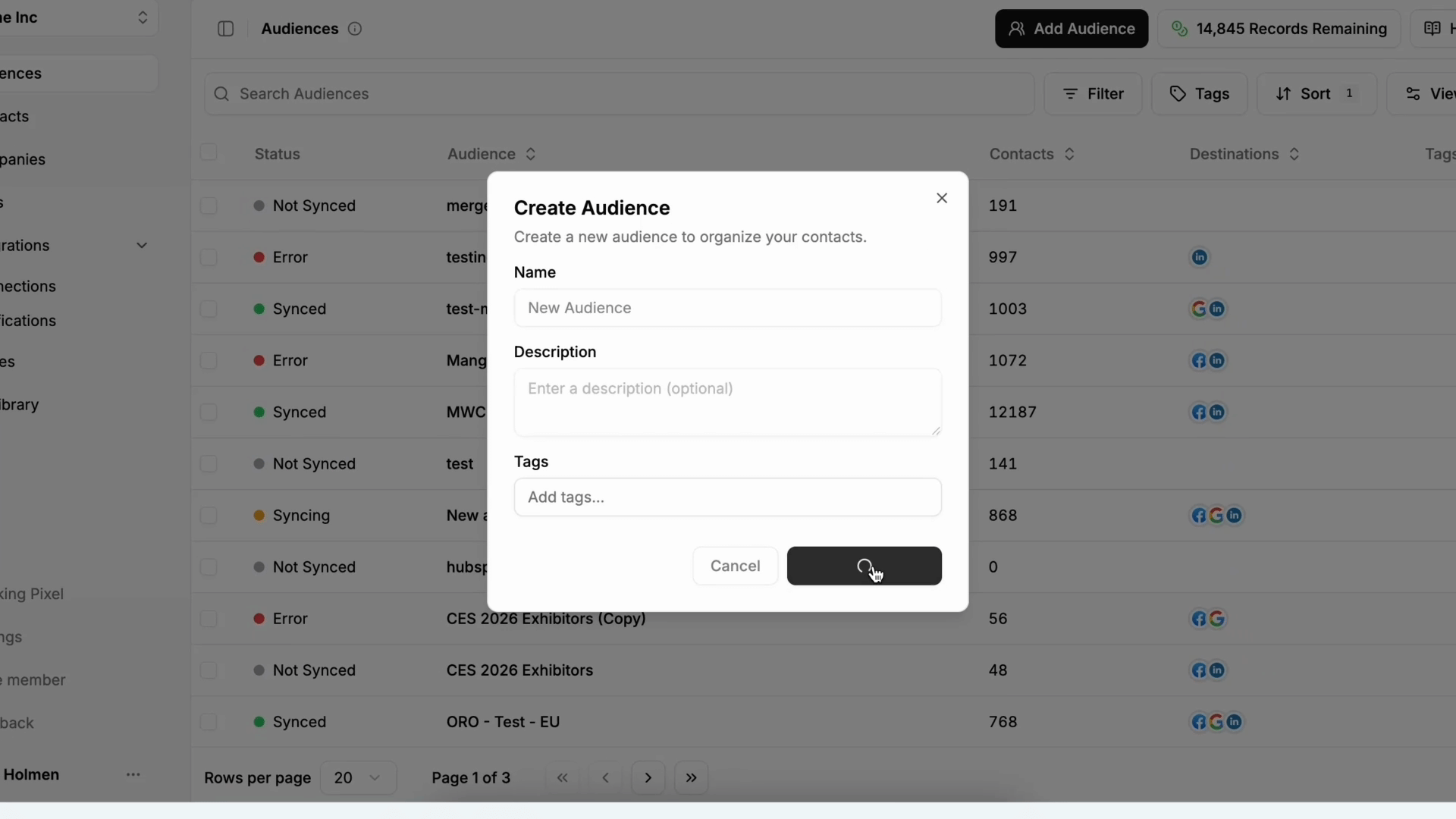The height and width of the screenshot is (819, 1456).
Task: Click the info icon beside Audiences
Action: [355, 29]
